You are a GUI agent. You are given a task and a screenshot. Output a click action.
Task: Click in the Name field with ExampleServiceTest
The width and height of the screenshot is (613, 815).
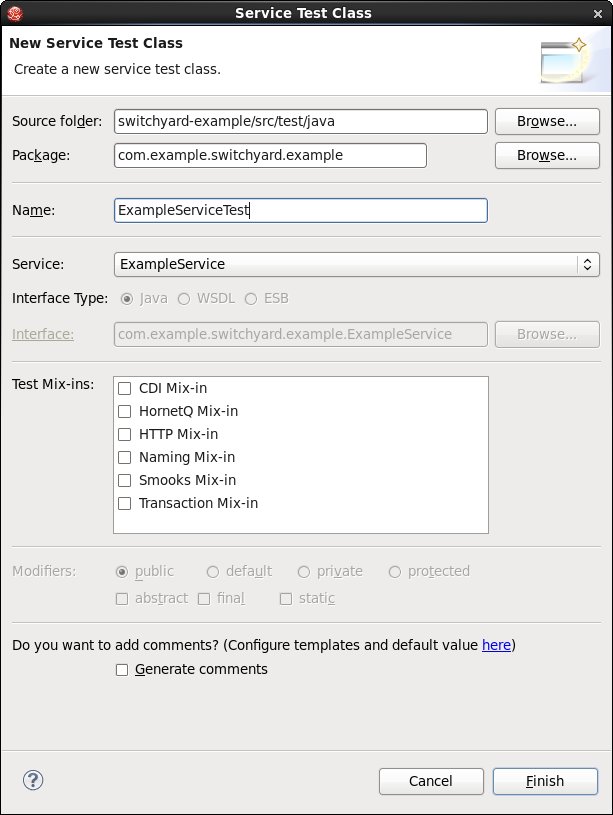pyautogui.click(x=301, y=211)
